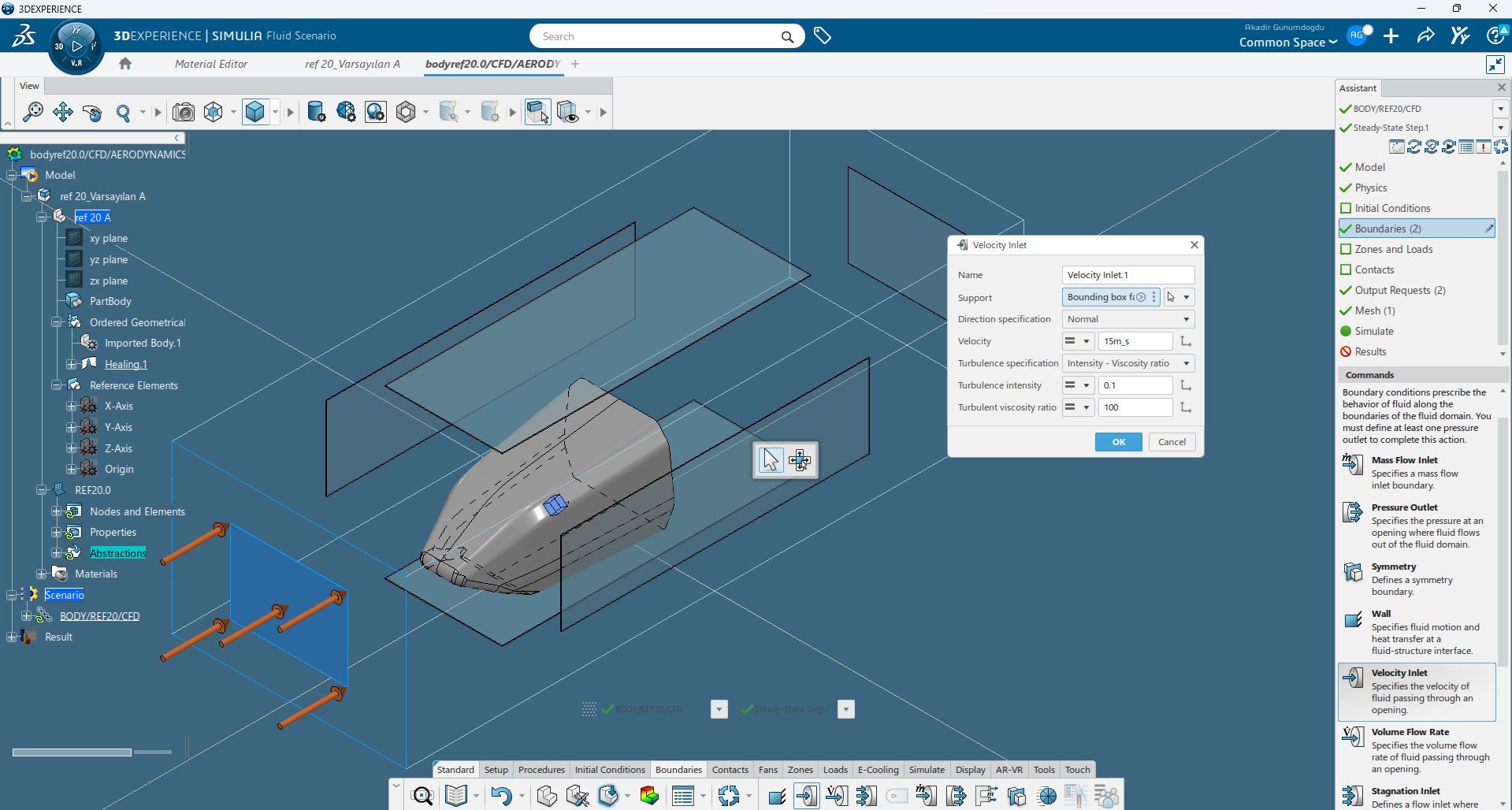The image size is (1512, 810).
Task: Click Cancel in Velocity Inlet dialog
Action: point(1172,442)
